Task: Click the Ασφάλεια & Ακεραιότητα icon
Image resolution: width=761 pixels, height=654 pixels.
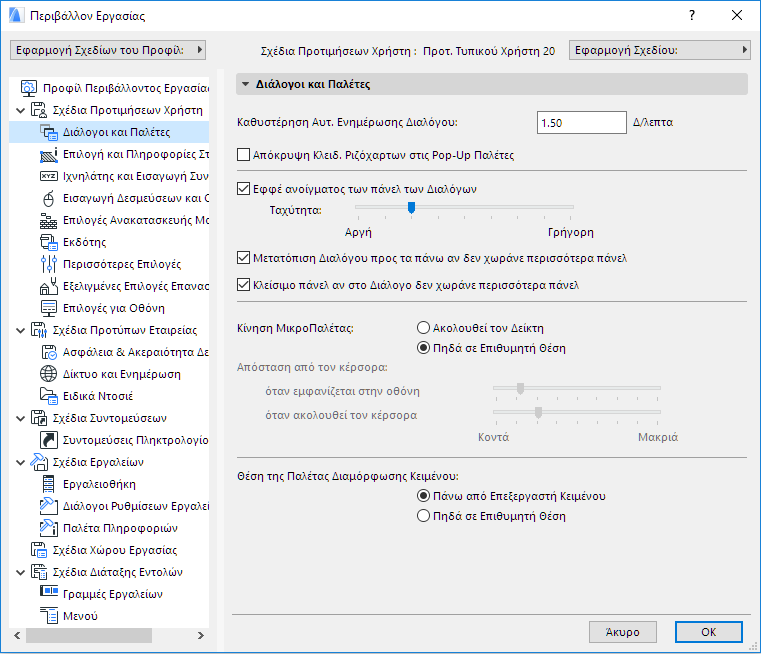Action: click(x=49, y=352)
